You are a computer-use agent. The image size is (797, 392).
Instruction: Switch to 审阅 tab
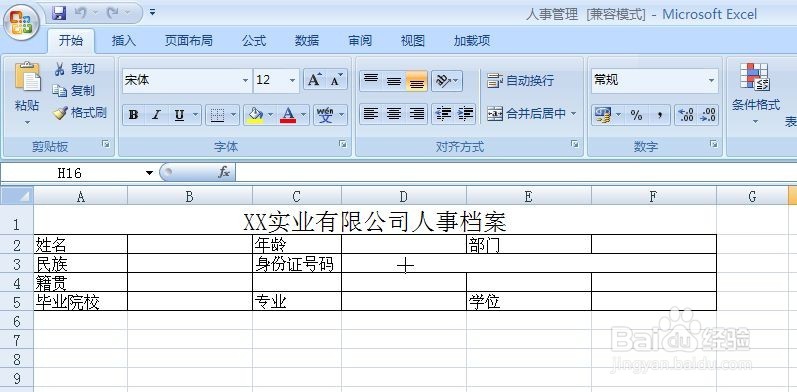360,41
